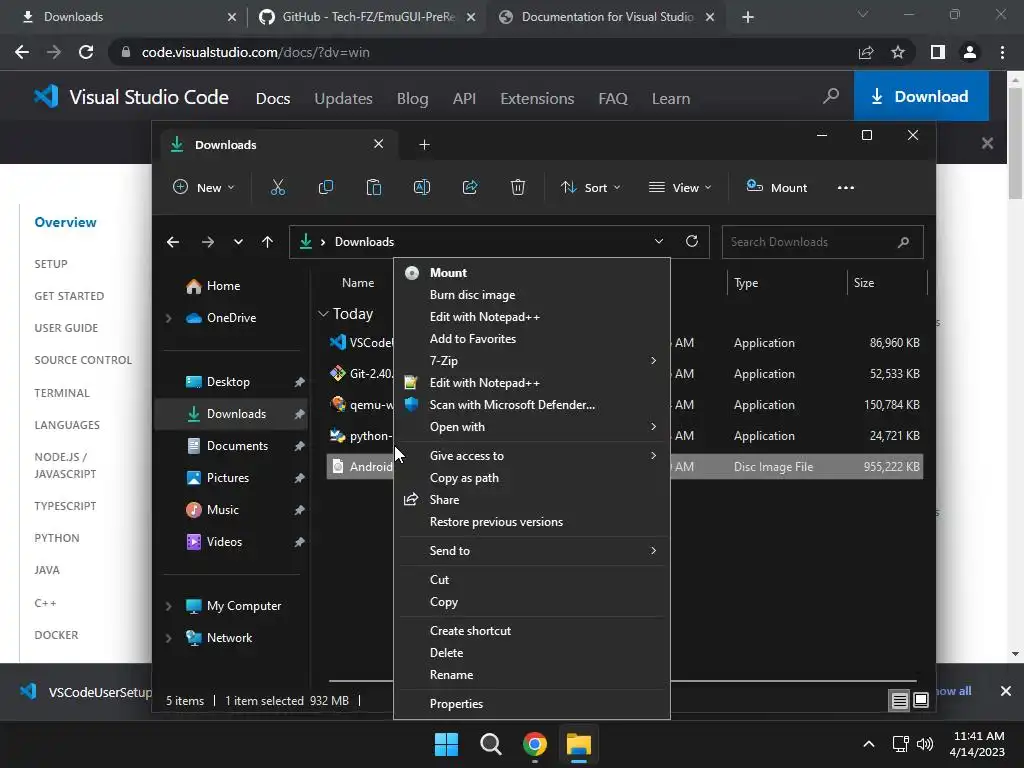Bookmark this page with the star icon
1024x768 pixels.
pos(898,52)
